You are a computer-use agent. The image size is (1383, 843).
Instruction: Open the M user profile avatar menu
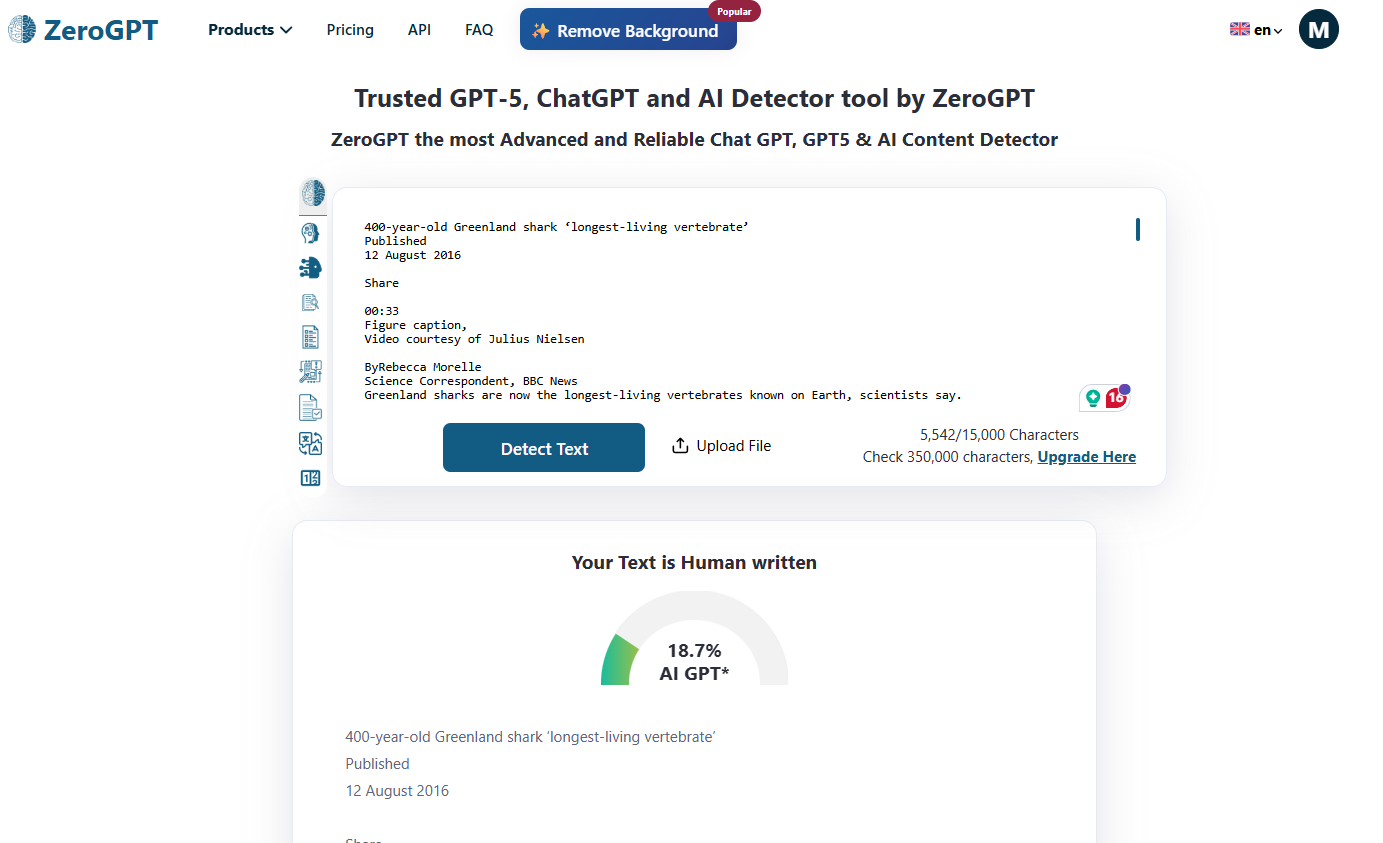pos(1318,30)
